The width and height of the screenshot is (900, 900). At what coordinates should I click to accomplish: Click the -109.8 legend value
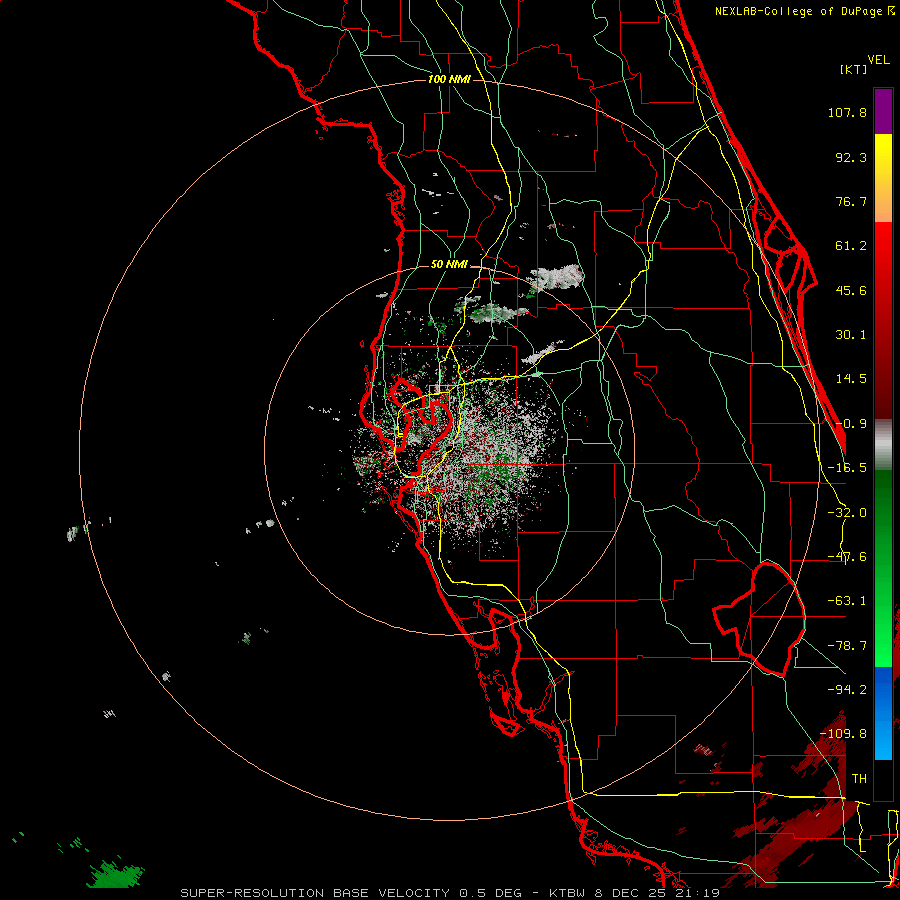tap(843, 734)
